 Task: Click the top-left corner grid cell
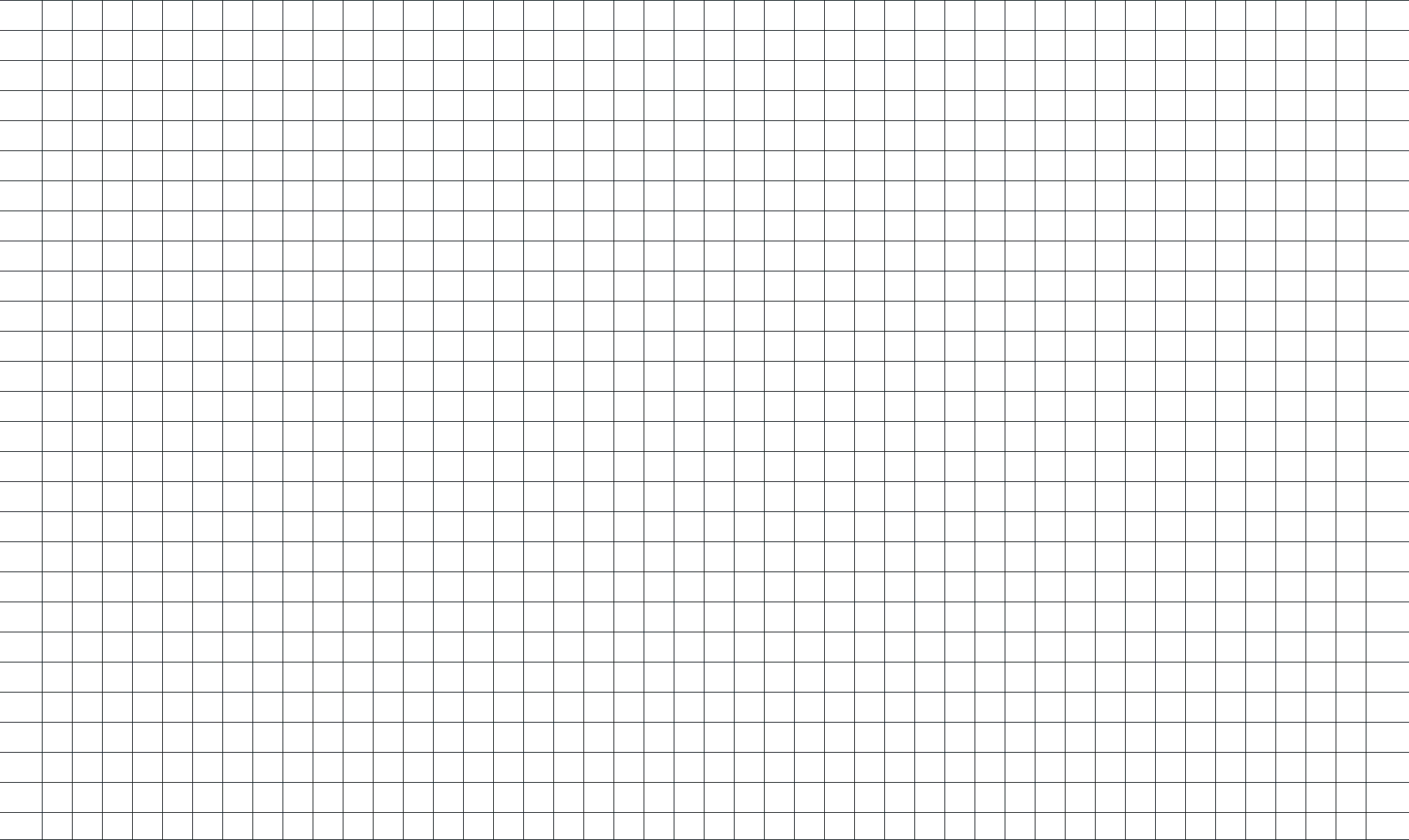[21, 18]
